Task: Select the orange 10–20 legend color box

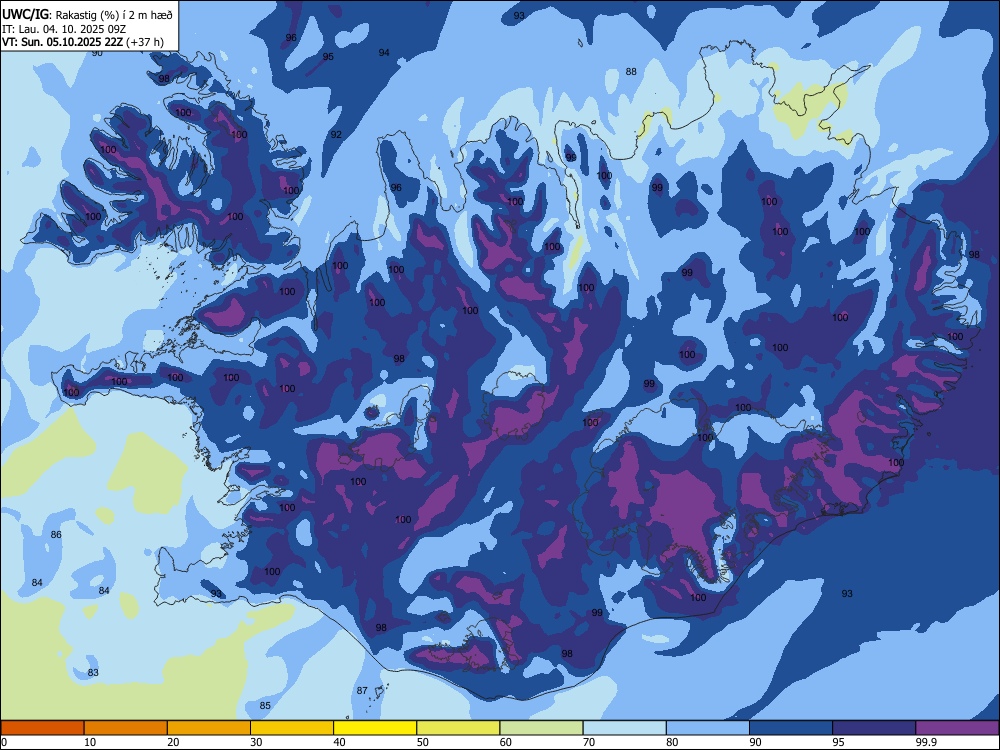Action: [126, 728]
